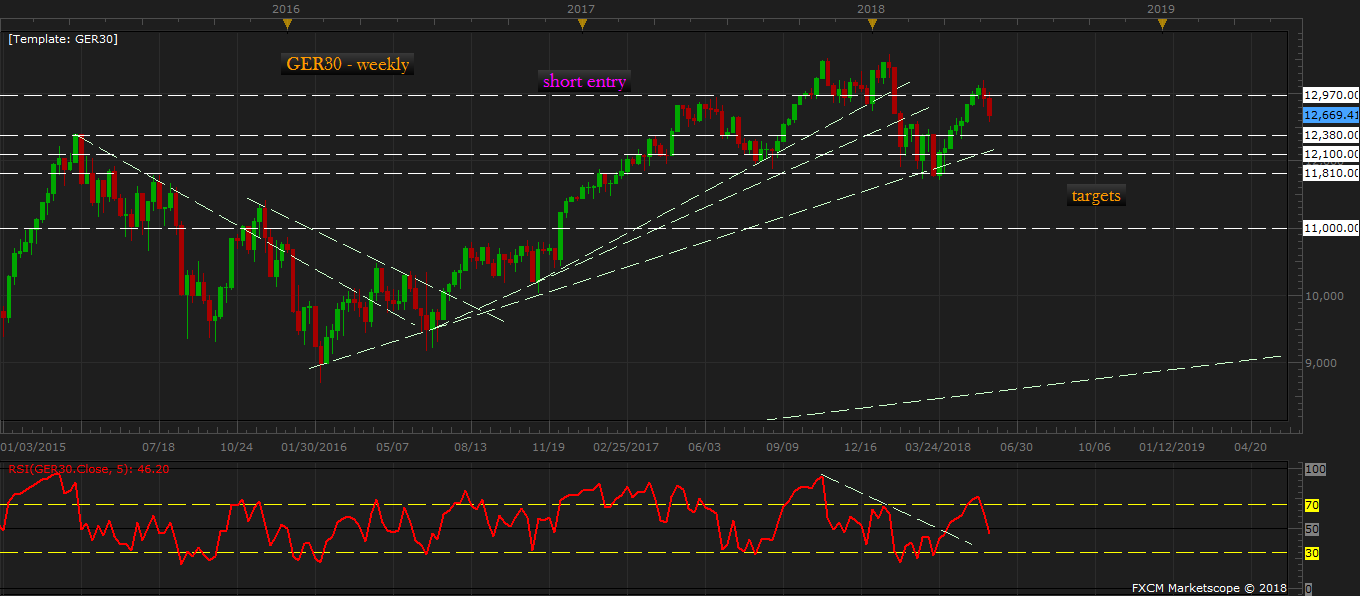The width and height of the screenshot is (1360, 596).
Task: Click the 2016 year label in top axis
Action: pos(286,8)
